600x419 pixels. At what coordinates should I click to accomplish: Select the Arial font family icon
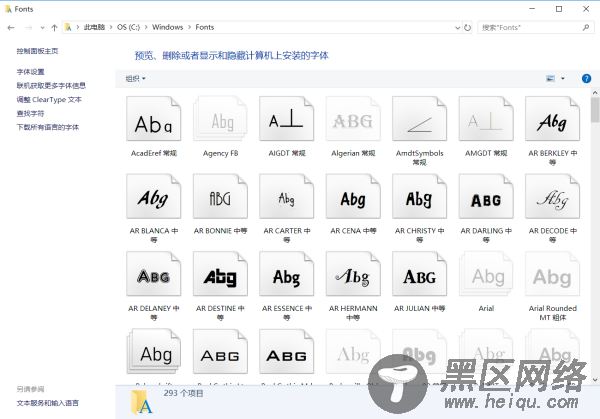486,274
